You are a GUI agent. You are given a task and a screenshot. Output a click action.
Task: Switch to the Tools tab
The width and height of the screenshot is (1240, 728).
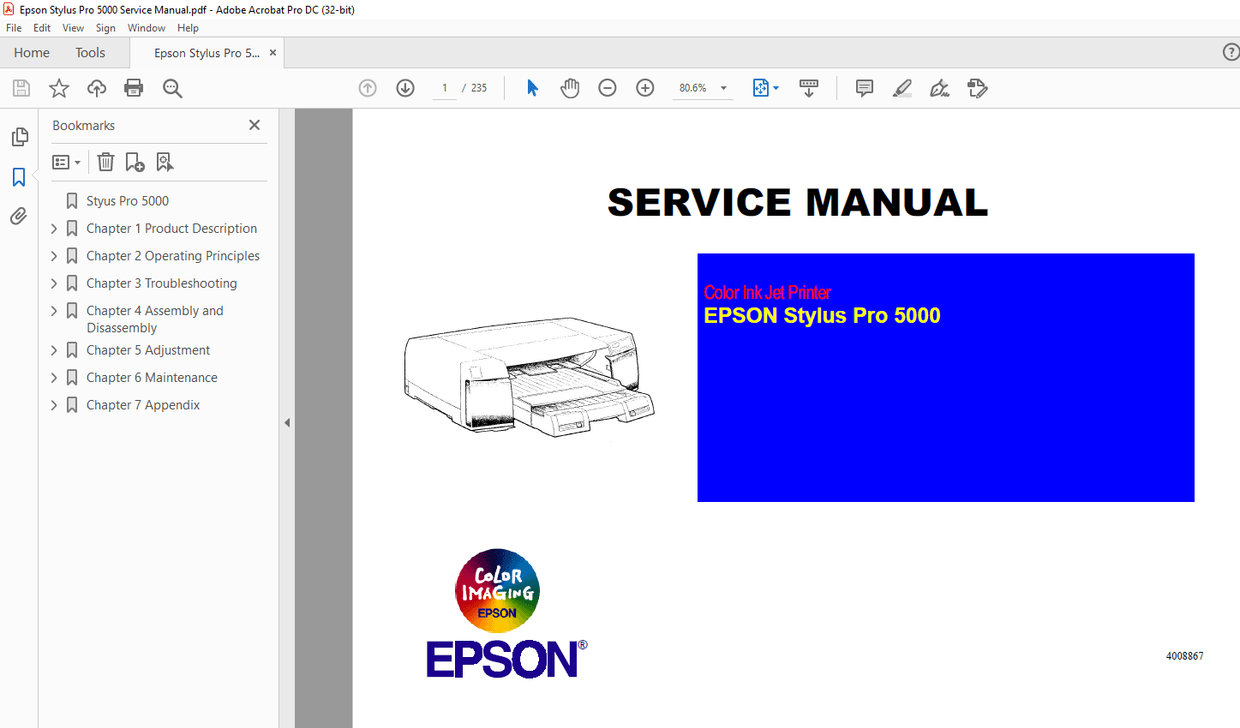(90, 52)
